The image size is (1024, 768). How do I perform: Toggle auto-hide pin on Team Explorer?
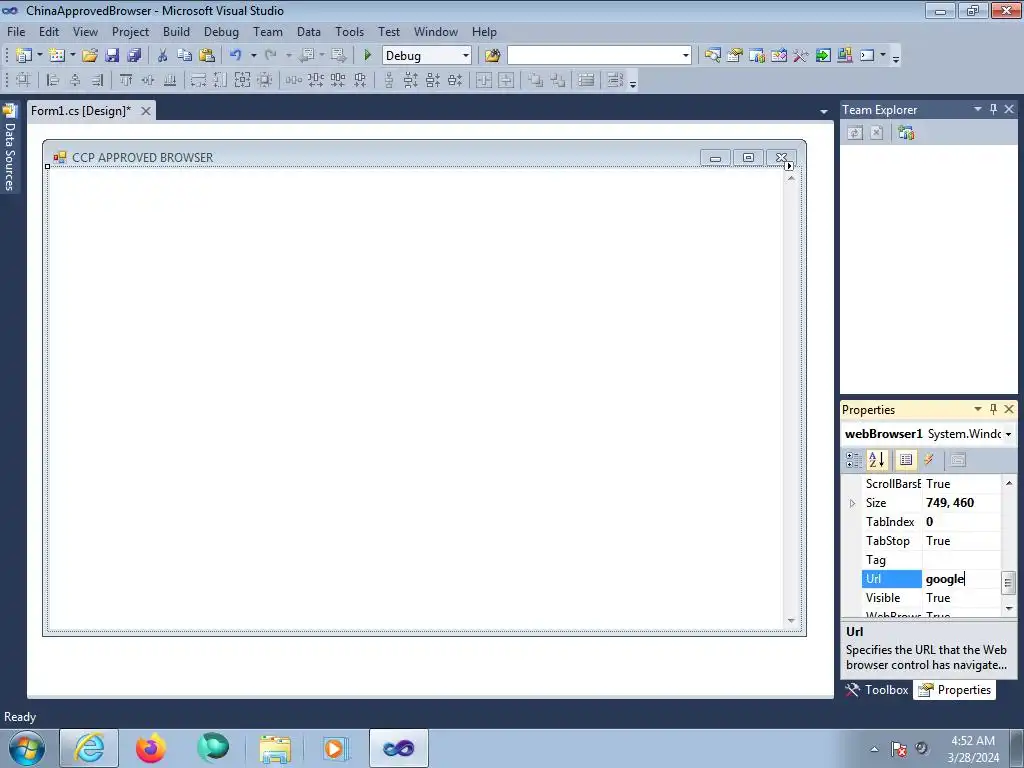pyautogui.click(x=993, y=109)
